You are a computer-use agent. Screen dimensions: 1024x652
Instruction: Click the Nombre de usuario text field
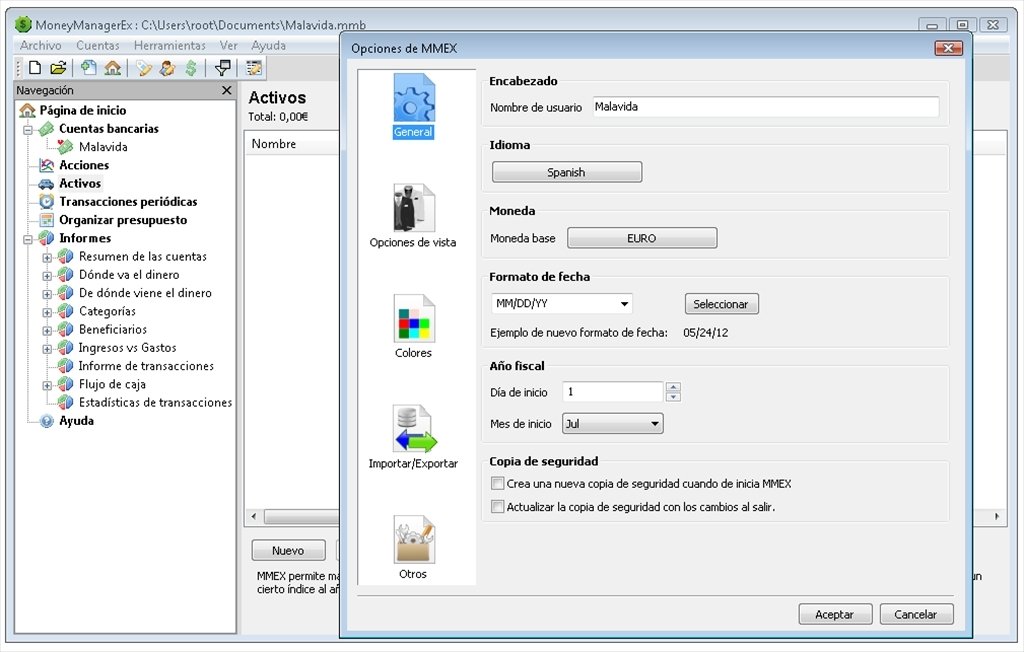pos(766,106)
